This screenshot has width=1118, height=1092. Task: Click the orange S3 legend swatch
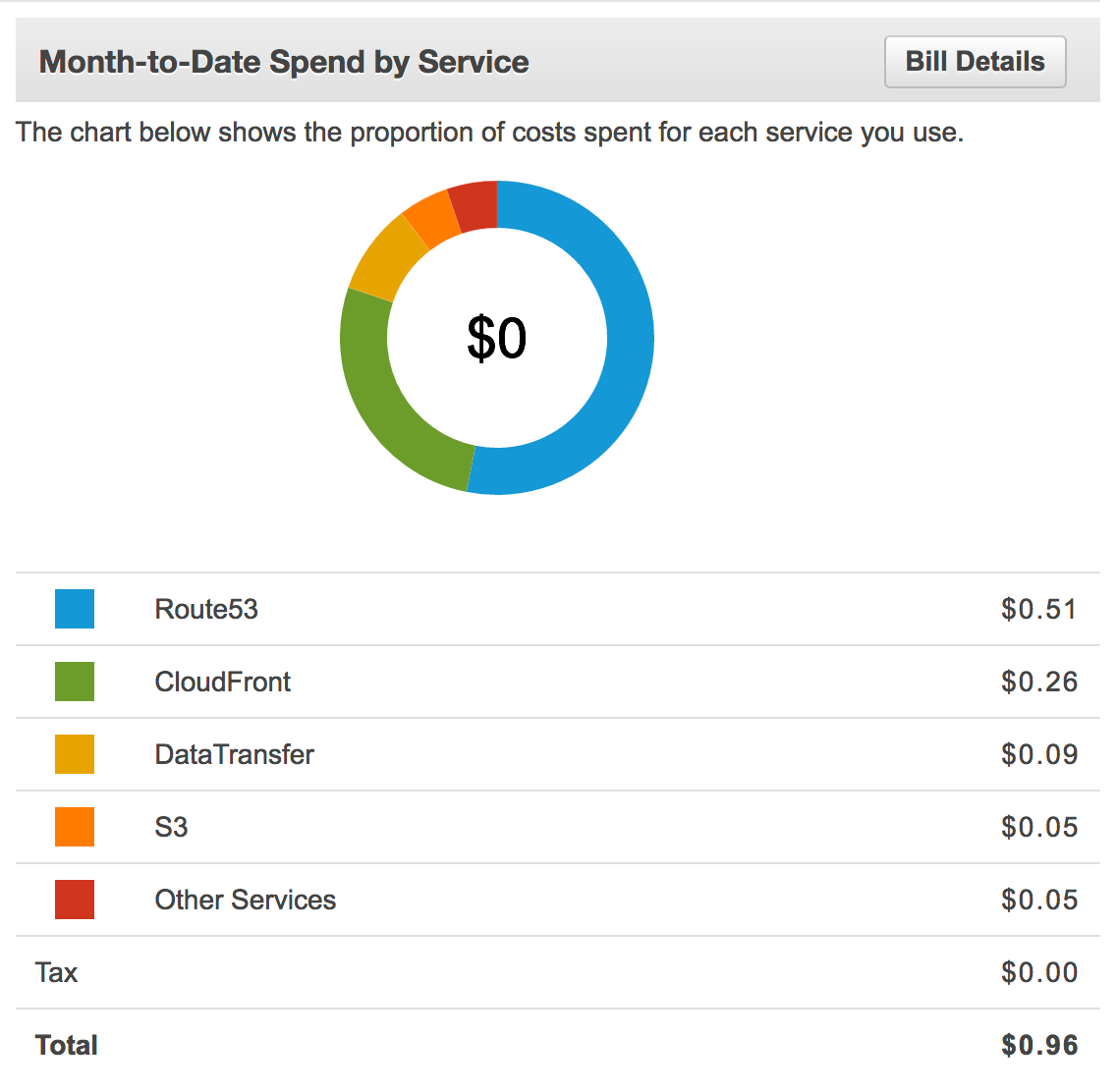click(75, 827)
